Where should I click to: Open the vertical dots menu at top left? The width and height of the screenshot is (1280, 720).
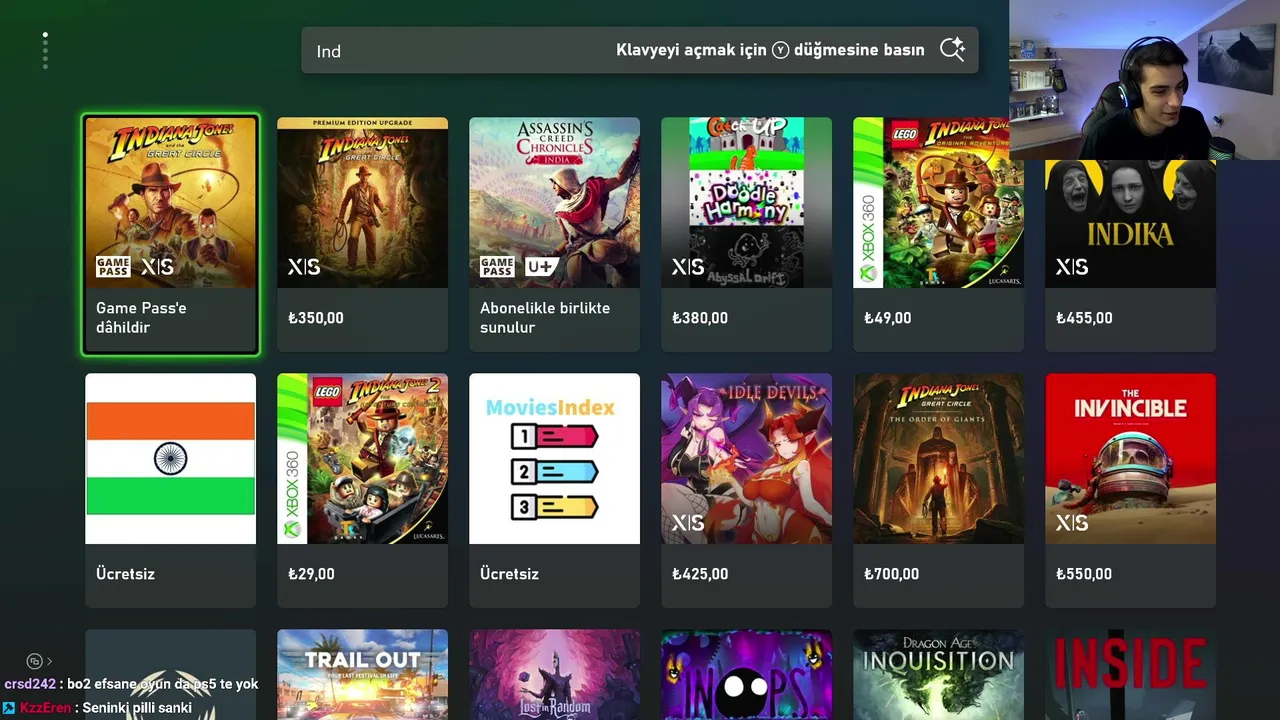(x=45, y=51)
